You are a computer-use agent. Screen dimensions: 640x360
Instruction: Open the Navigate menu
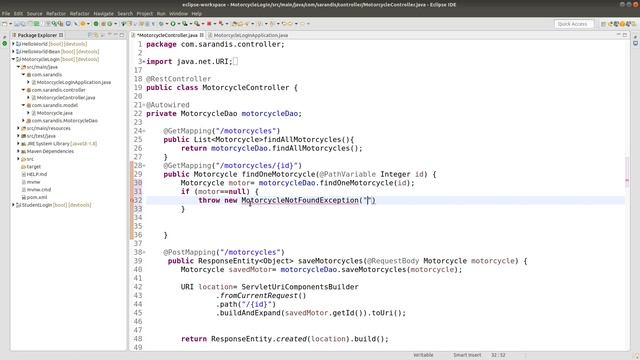point(103,13)
